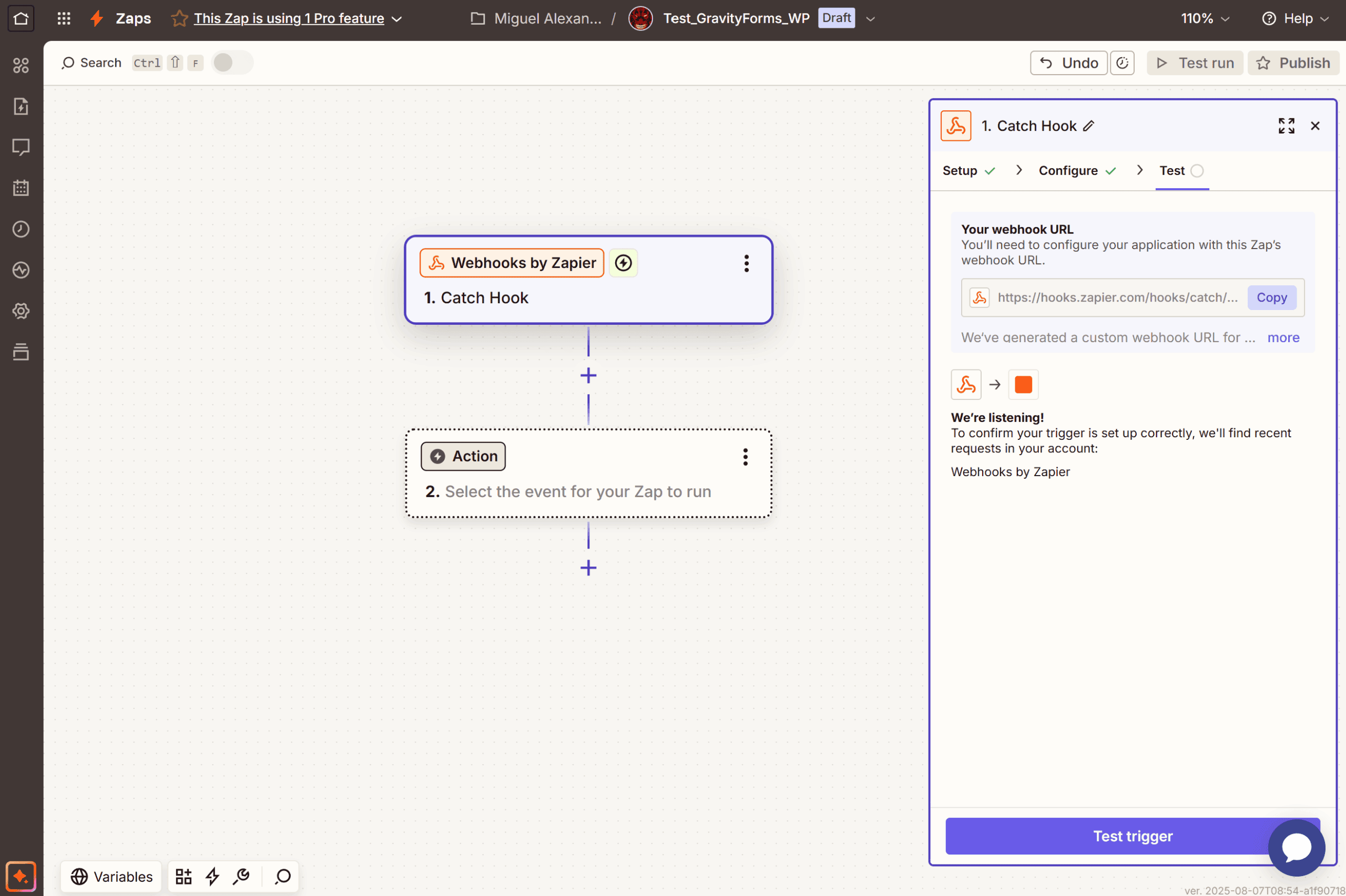The image size is (1346, 896).
Task: Click the Action badge on step 2
Action: click(463, 456)
